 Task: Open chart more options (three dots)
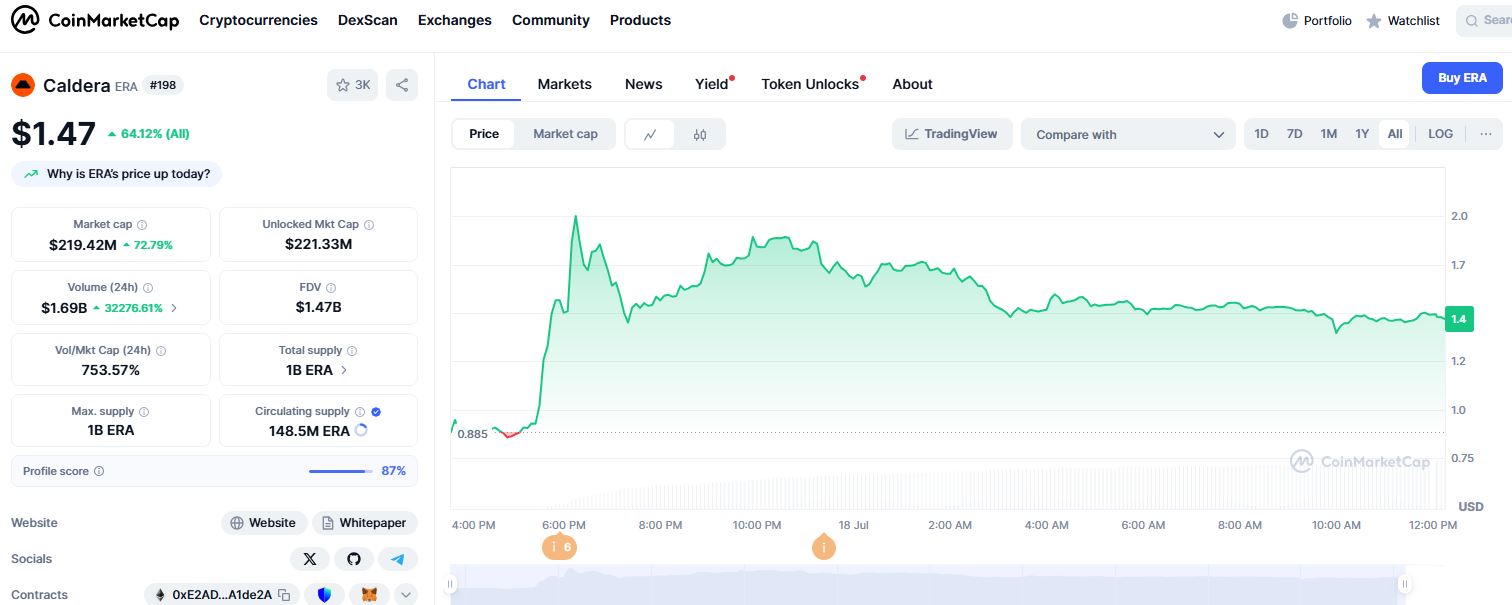click(x=1485, y=134)
